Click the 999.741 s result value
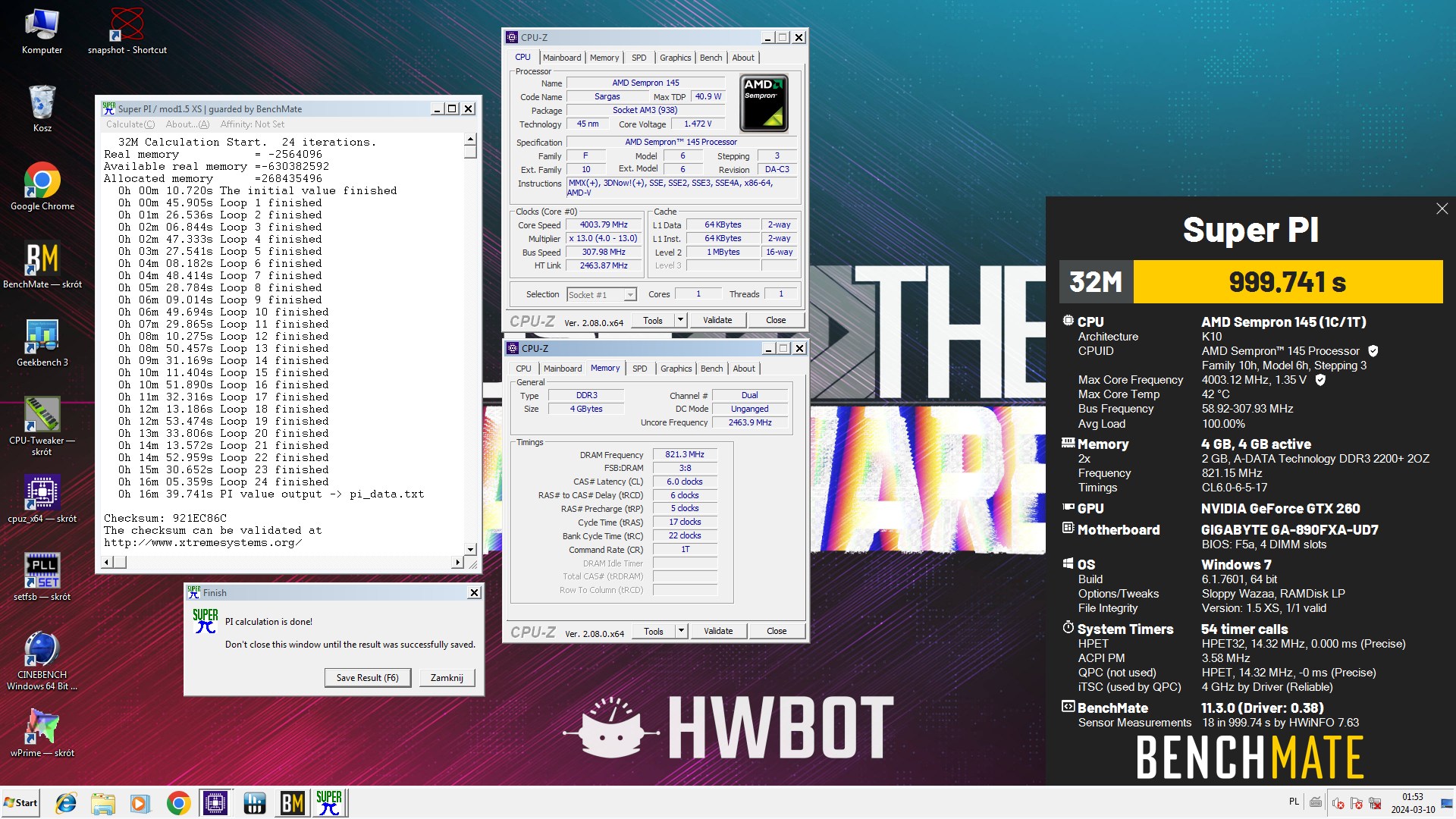This screenshot has height=819, width=1456. [1288, 282]
